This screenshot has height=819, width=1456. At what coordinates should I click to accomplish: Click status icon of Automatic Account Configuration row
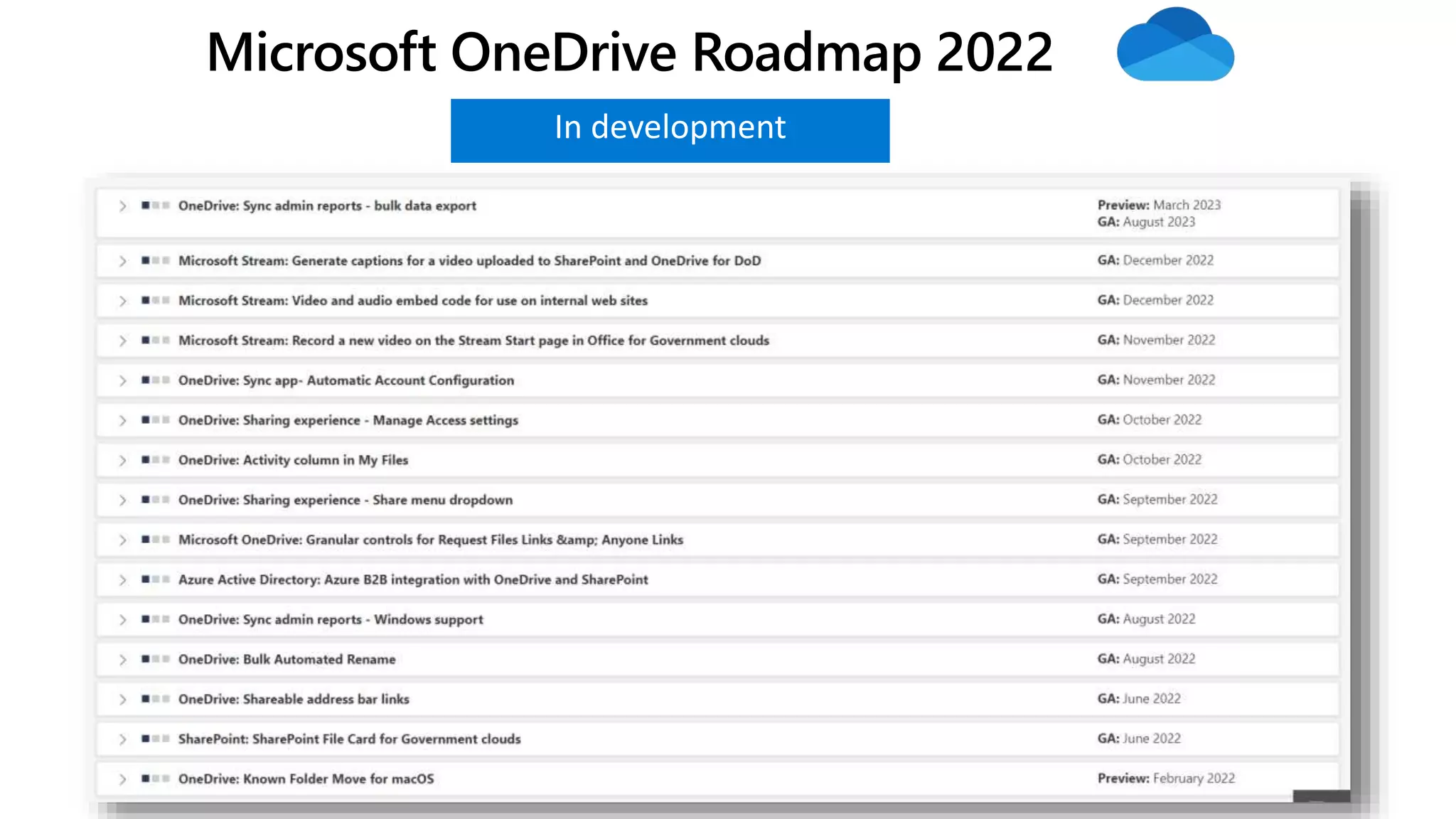(x=155, y=380)
